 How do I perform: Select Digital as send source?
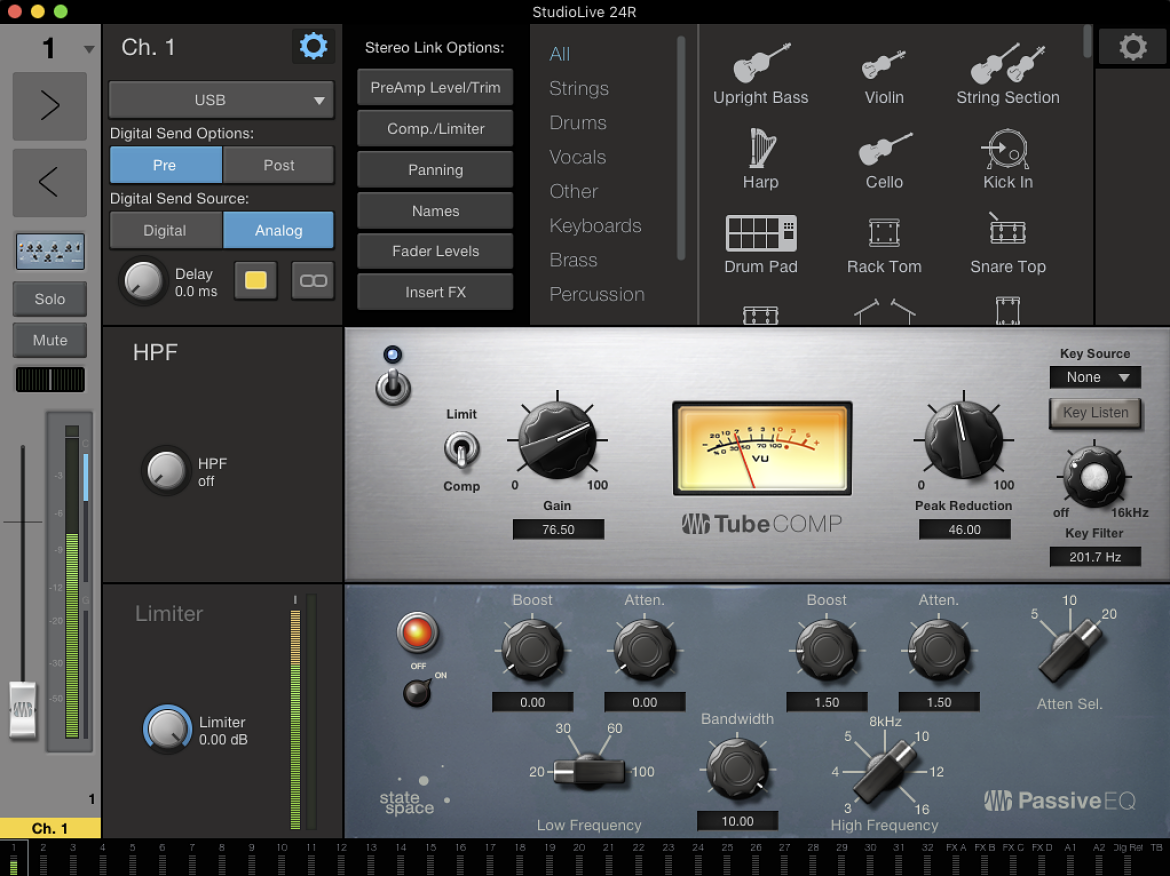(166, 231)
